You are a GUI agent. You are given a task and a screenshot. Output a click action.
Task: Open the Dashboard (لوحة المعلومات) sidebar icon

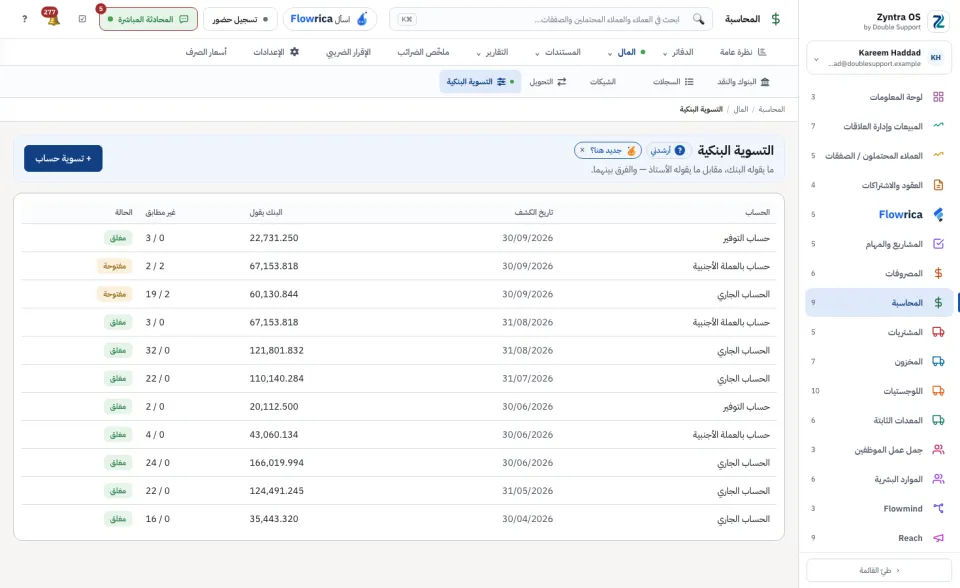pyautogui.click(x=938, y=97)
